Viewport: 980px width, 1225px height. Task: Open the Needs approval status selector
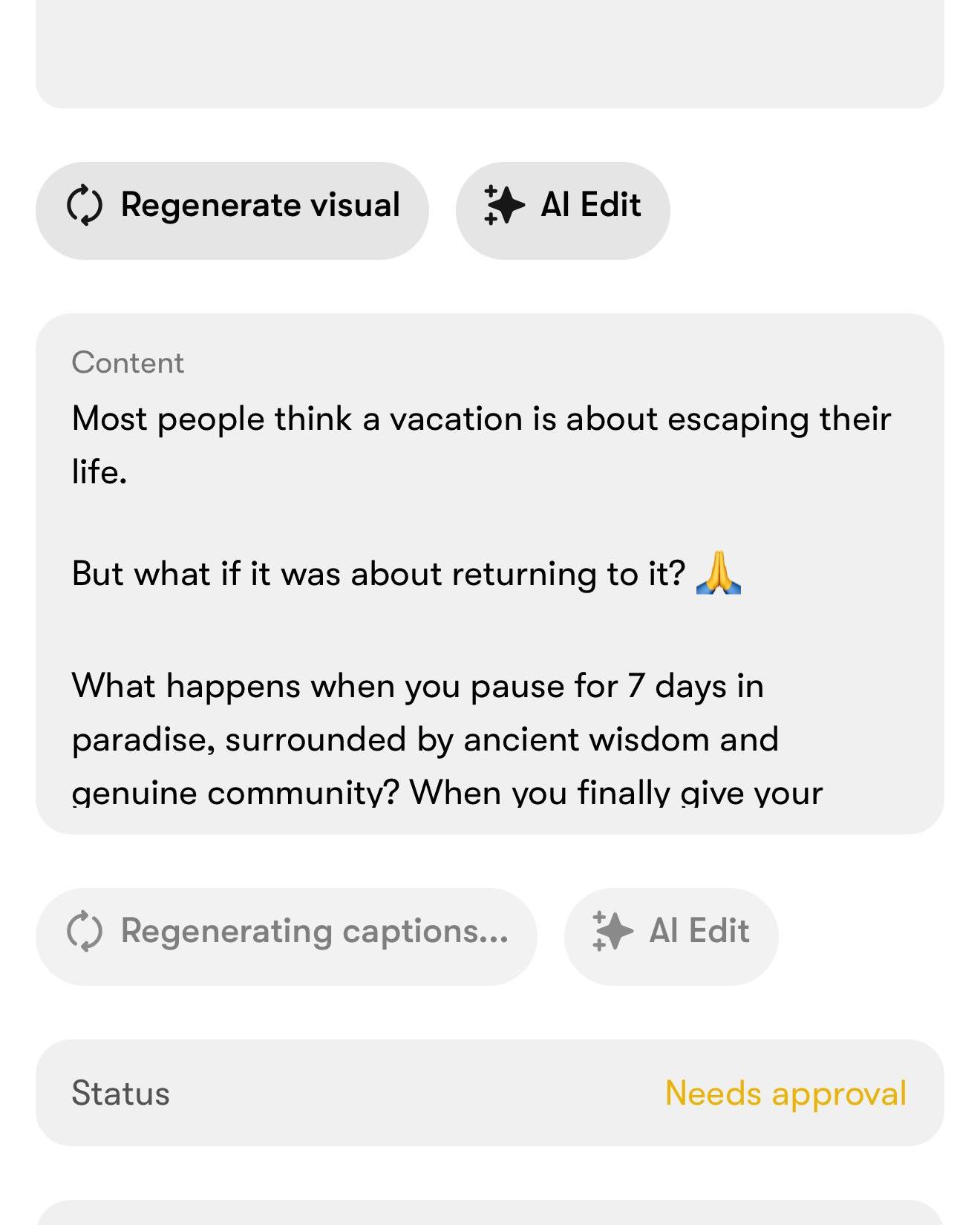coord(785,1093)
